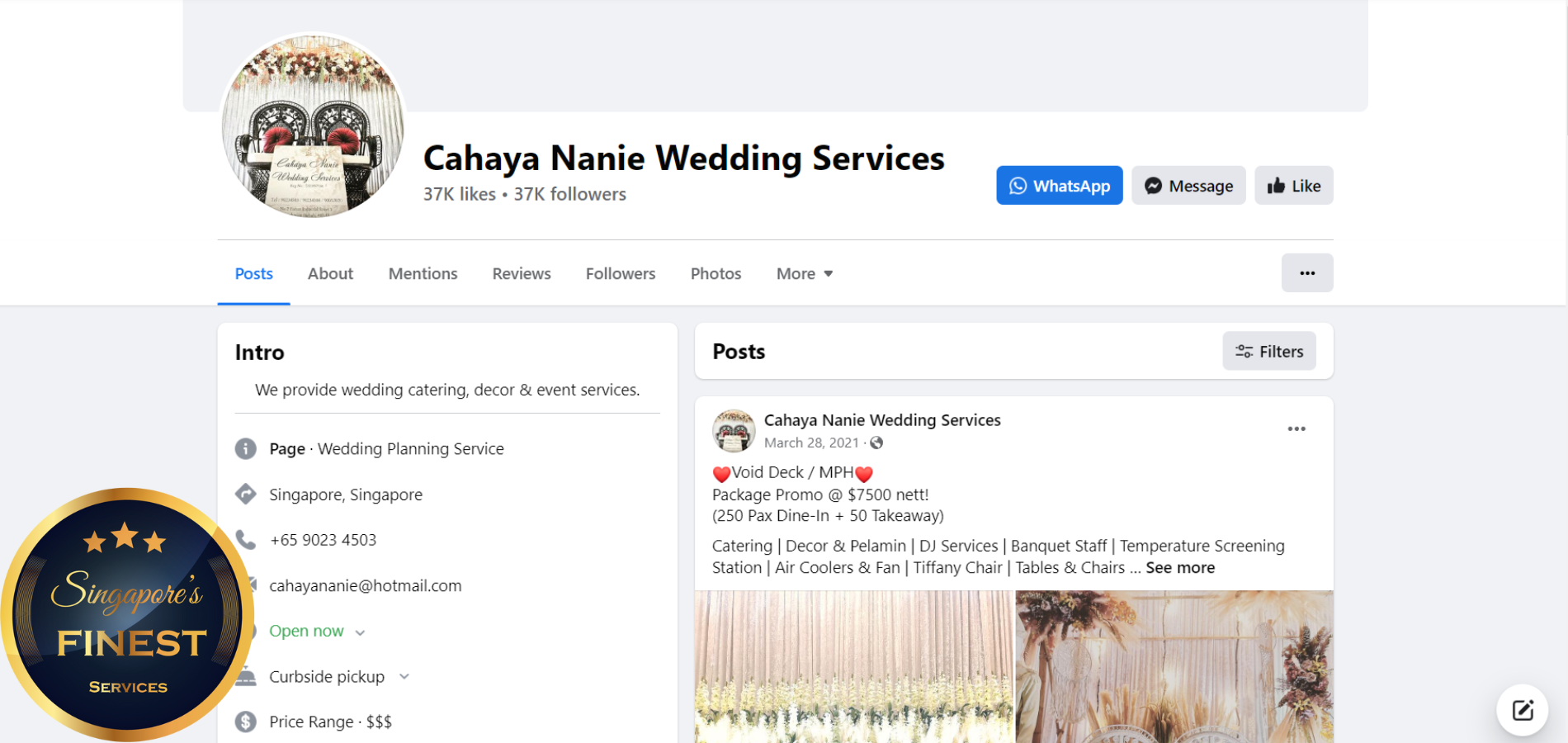Screen dimensions: 1568x743
Task: Click the price range dollar icon
Action: click(x=246, y=722)
